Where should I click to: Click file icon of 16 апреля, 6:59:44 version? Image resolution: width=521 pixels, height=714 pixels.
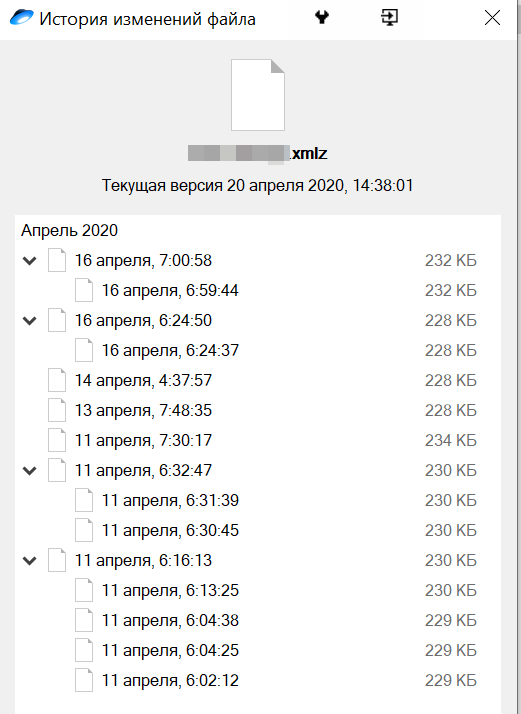click(84, 290)
